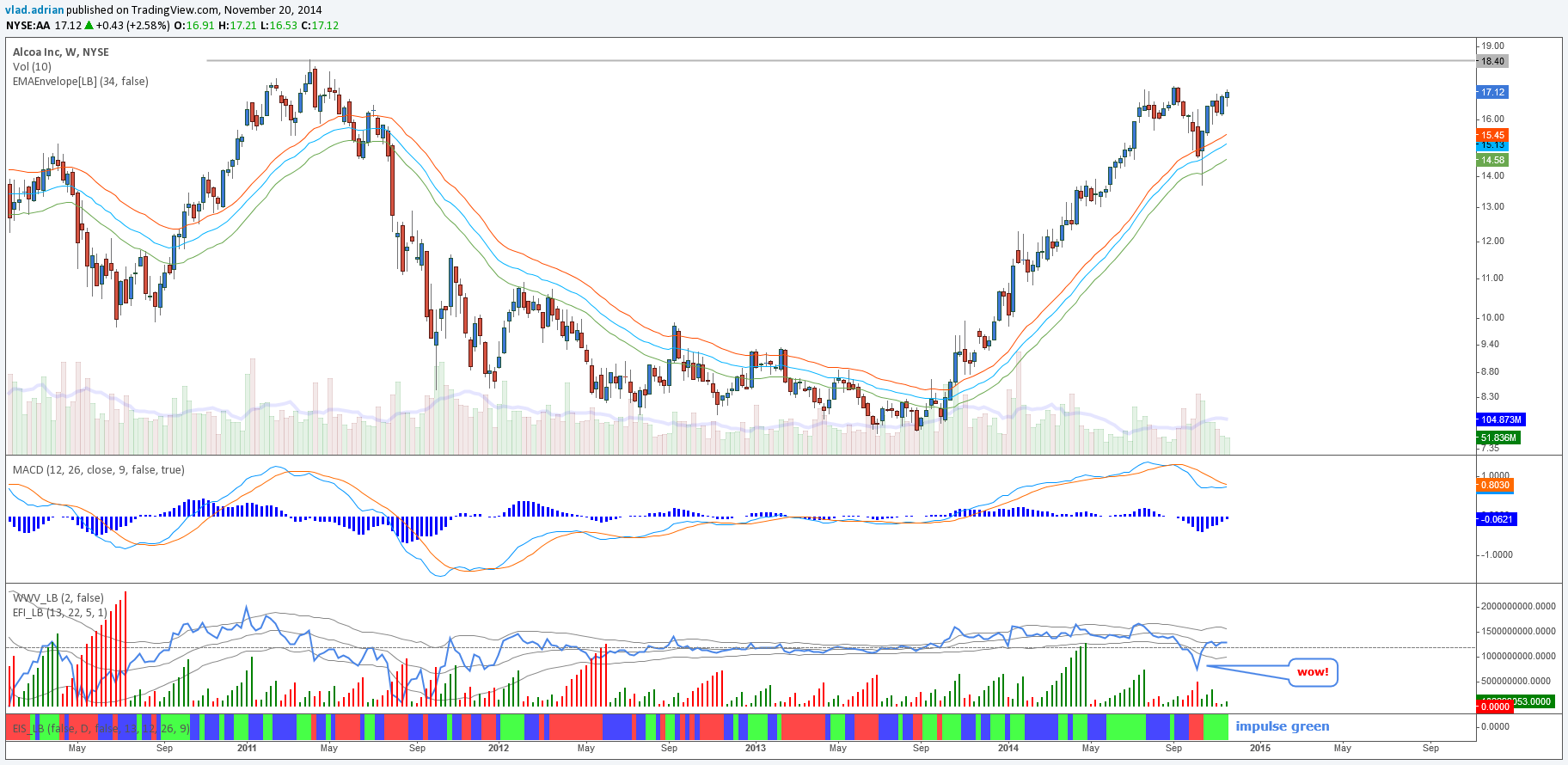Click the 19.00 price axis tick
The image size is (1568, 765).
pyautogui.click(x=1492, y=46)
